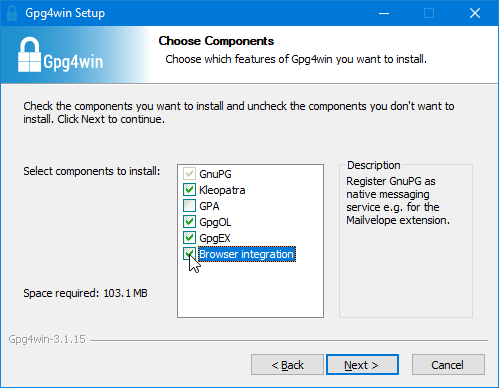Uncheck the Kleopatra component checkbox
This screenshot has width=499, height=388.
(x=189, y=190)
